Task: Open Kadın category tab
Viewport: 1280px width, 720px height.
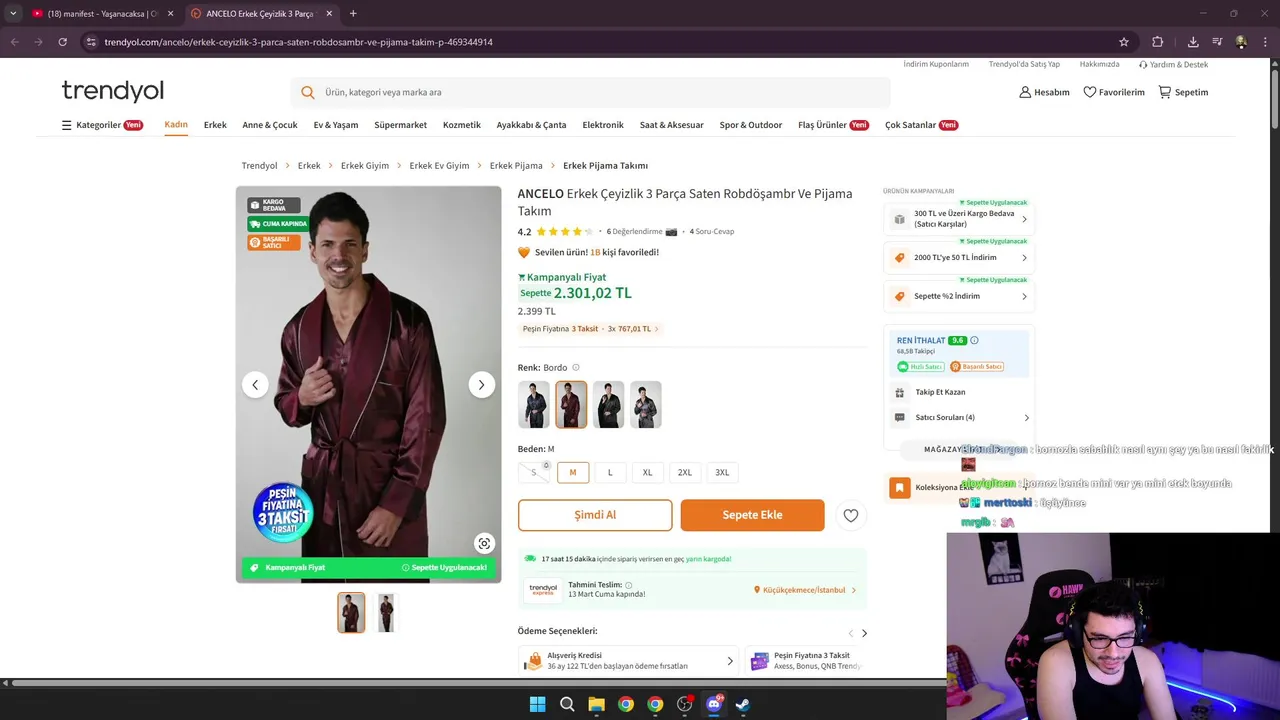Action: (176, 125)
